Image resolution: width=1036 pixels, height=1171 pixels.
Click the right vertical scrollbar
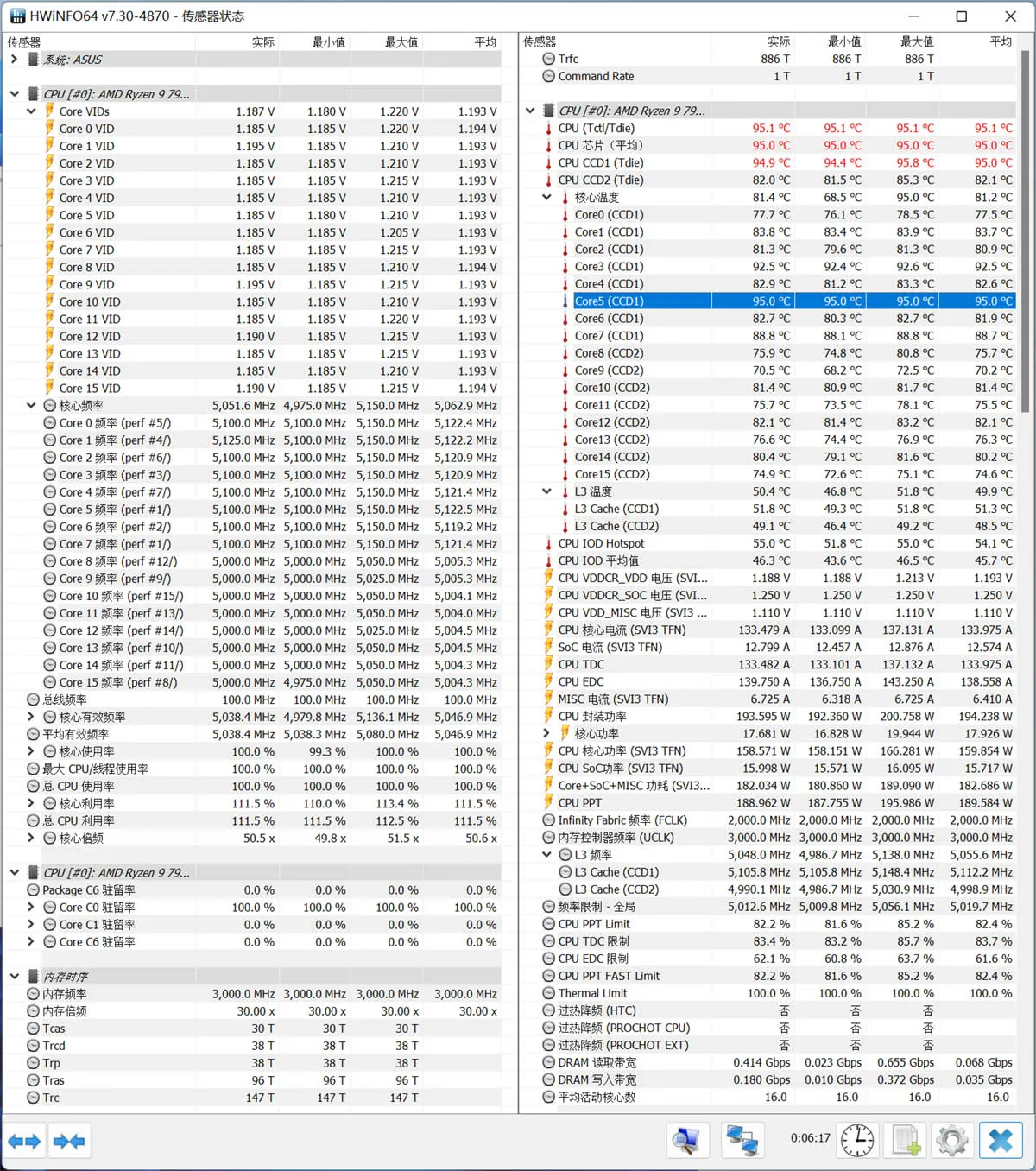coord(1025,570)
